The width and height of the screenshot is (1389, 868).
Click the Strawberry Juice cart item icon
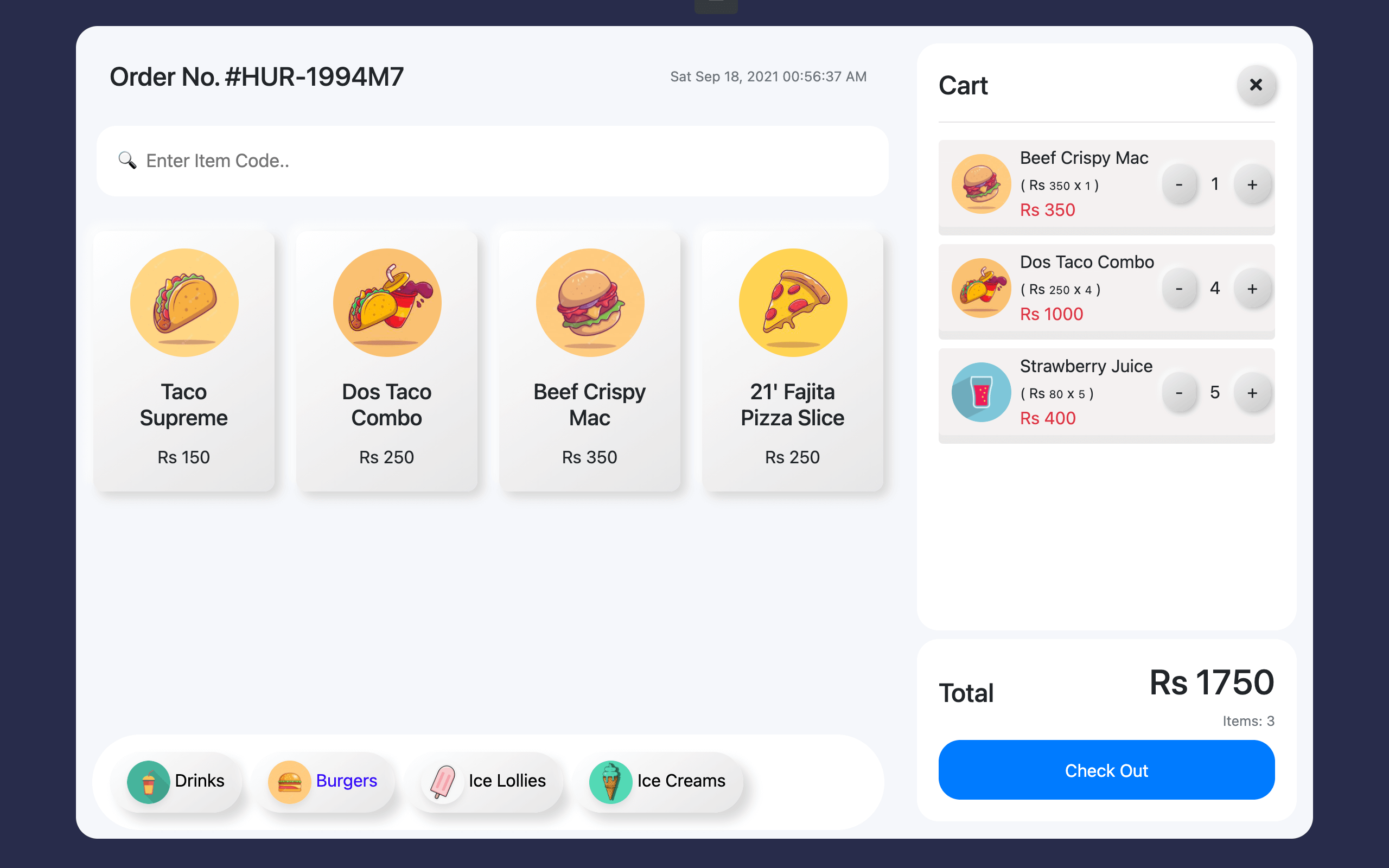981,392
